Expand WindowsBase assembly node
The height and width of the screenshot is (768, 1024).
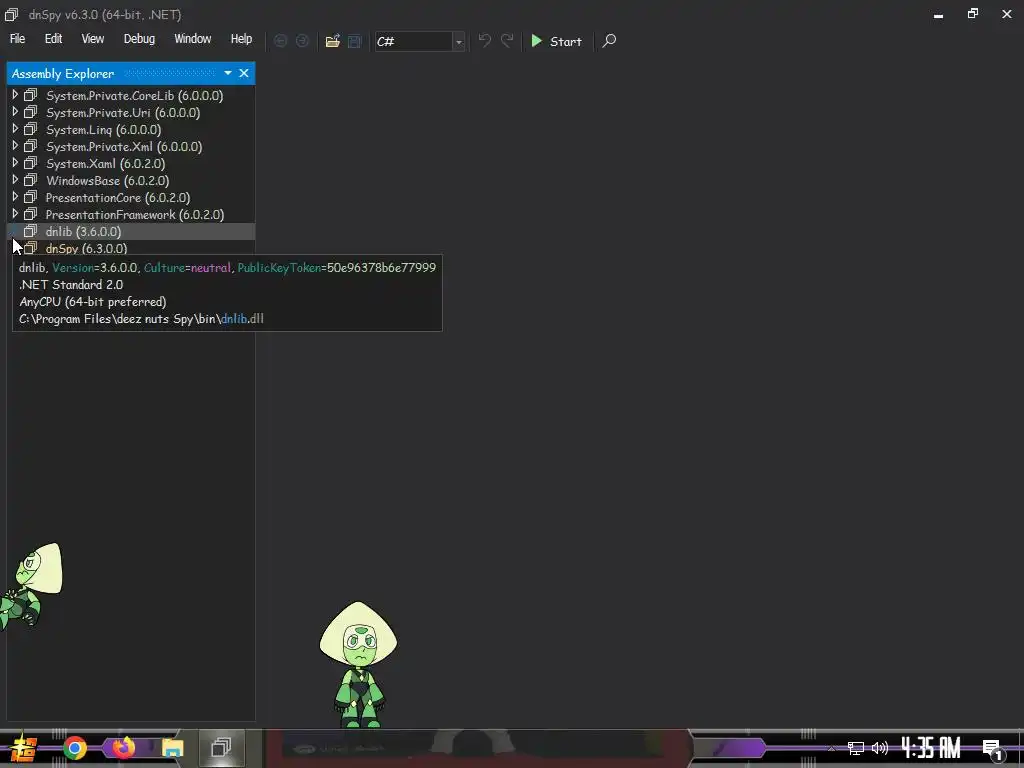pos(15,180)
